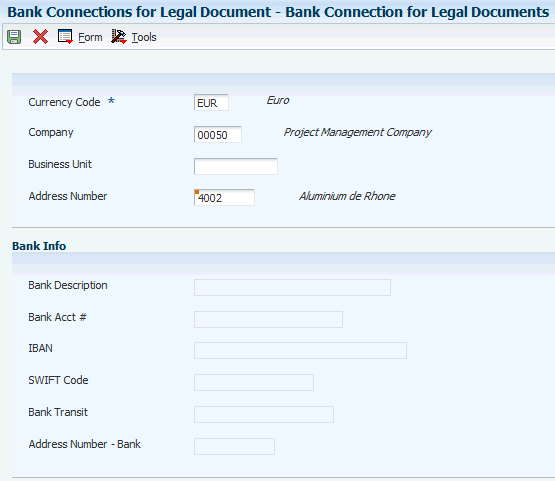The height and width of the screenshot is (481, 555).
Task: Click the green Save disk icon
Action: 14,37
